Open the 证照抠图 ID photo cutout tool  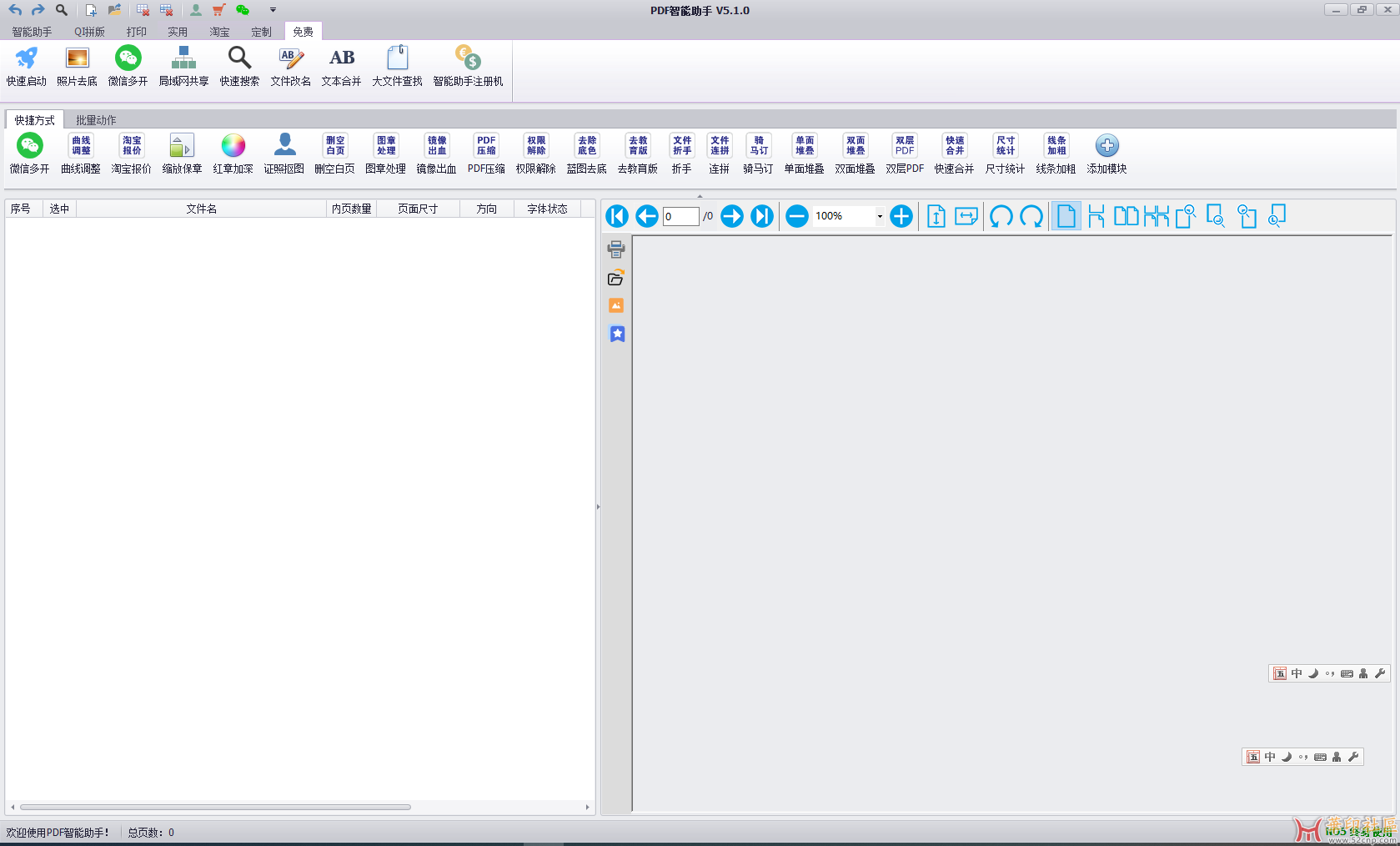click(284, 154)
